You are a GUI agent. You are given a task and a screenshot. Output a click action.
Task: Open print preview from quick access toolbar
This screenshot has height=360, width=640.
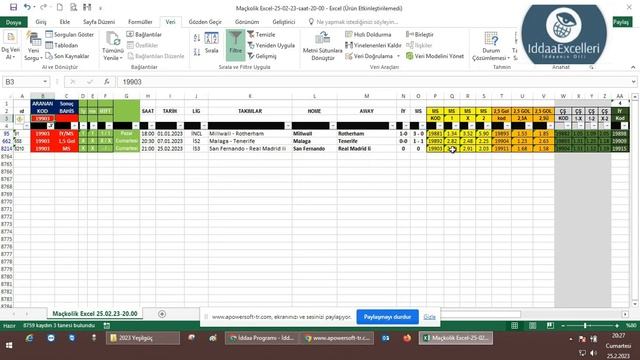click(73, 7)
